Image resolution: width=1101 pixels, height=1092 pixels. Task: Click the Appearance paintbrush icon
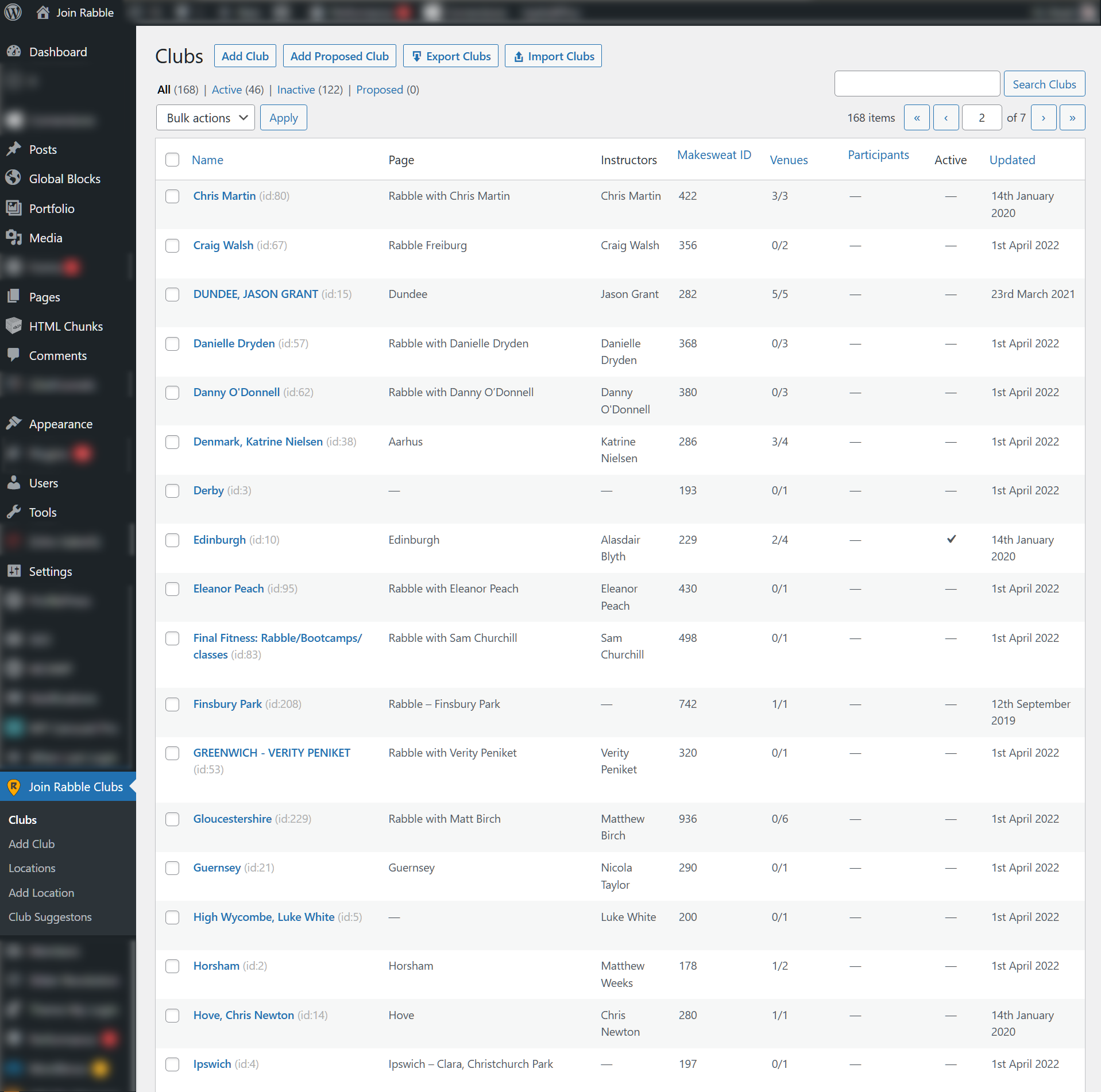(x=14, y=424)
